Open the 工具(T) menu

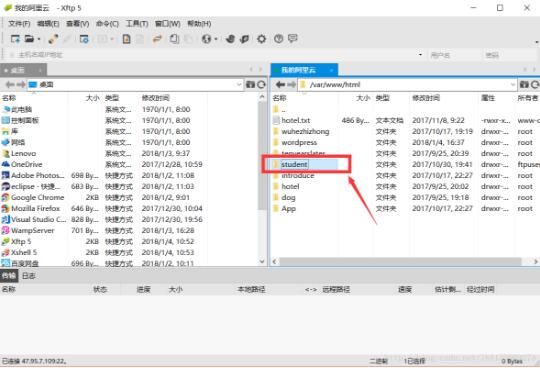coord(137,24)
